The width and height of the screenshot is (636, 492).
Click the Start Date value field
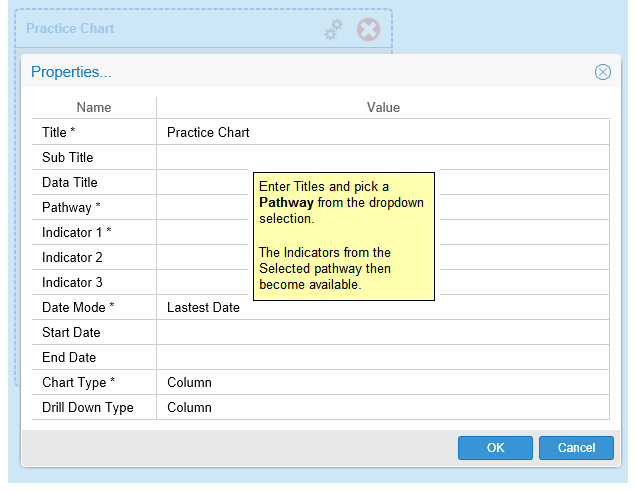382,332
